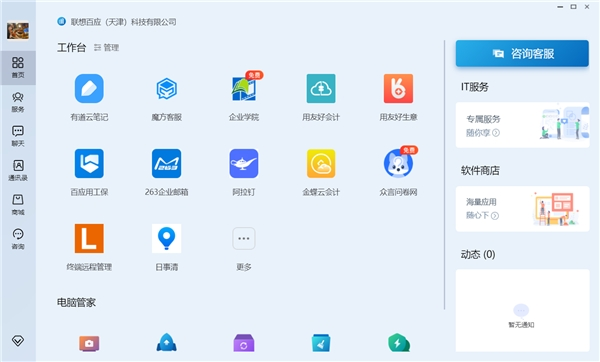Switch to the 聊天 sidebar tab
This screenshot has width=600, height=362.
[18, 136]
